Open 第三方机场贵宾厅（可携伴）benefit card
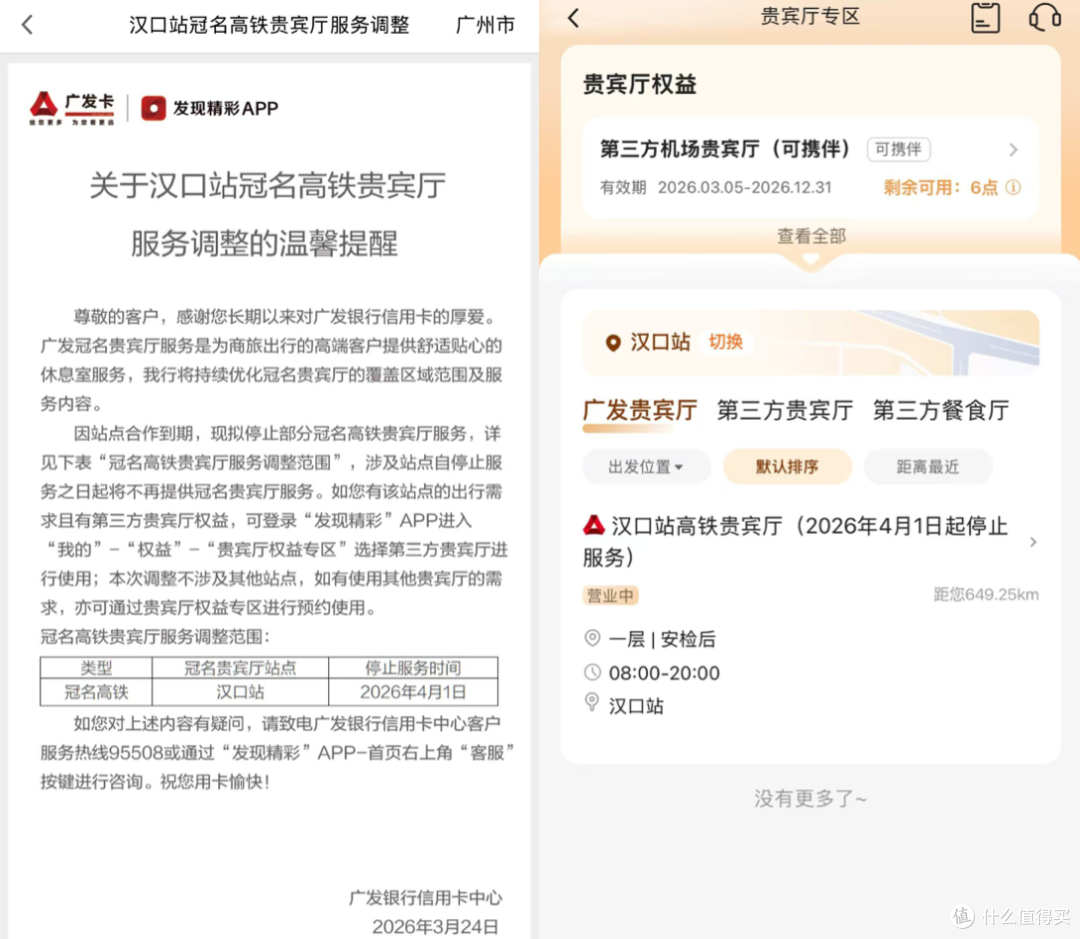The width and height of the screenshot is (1080, 939). pos(810,167)
